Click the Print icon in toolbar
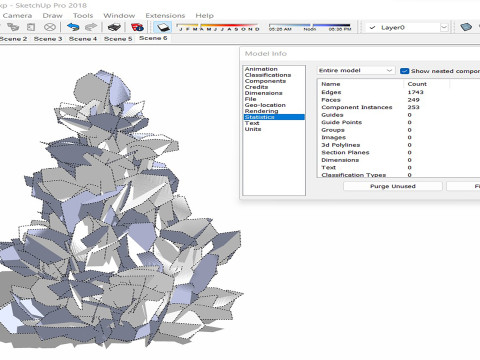This screenshot has height=360, width=480. pos(114,27)
